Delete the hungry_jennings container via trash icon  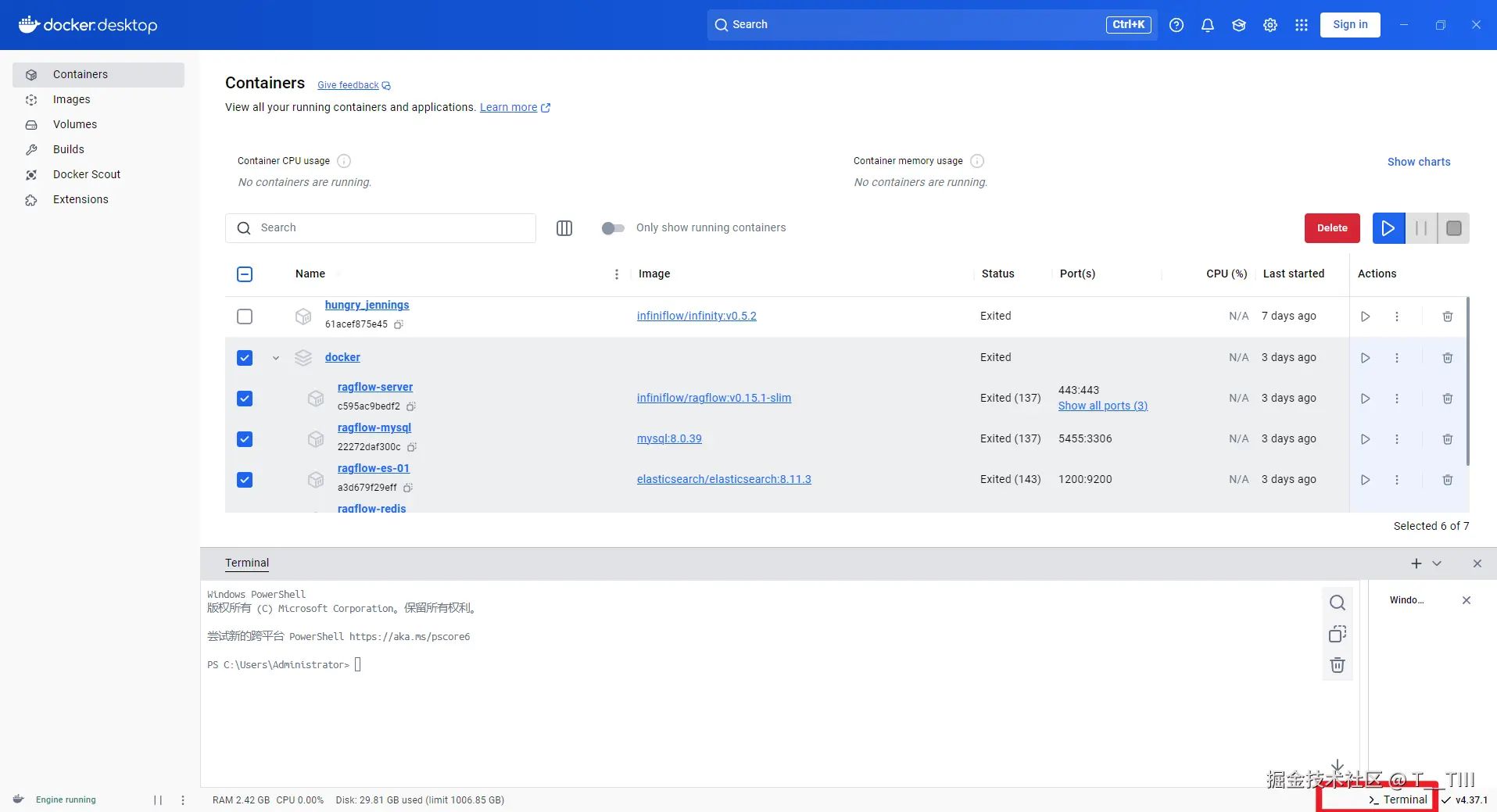tap(1448, 317)
